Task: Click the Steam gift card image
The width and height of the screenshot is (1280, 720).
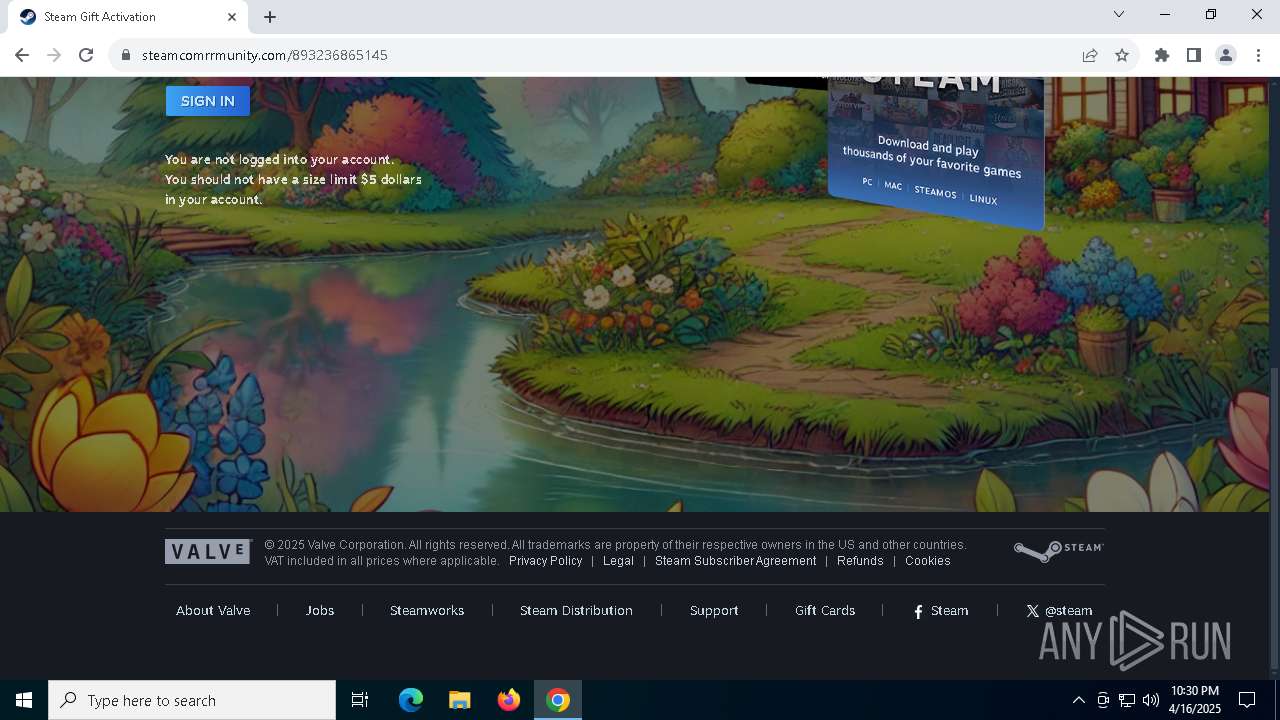Action: pos(935,152)
